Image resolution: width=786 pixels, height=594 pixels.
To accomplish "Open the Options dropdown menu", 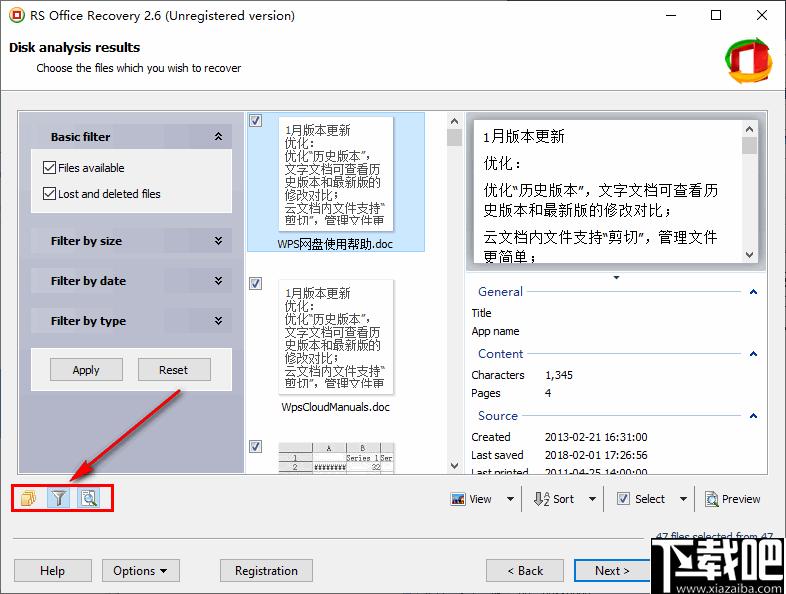I will pos(140,571).
